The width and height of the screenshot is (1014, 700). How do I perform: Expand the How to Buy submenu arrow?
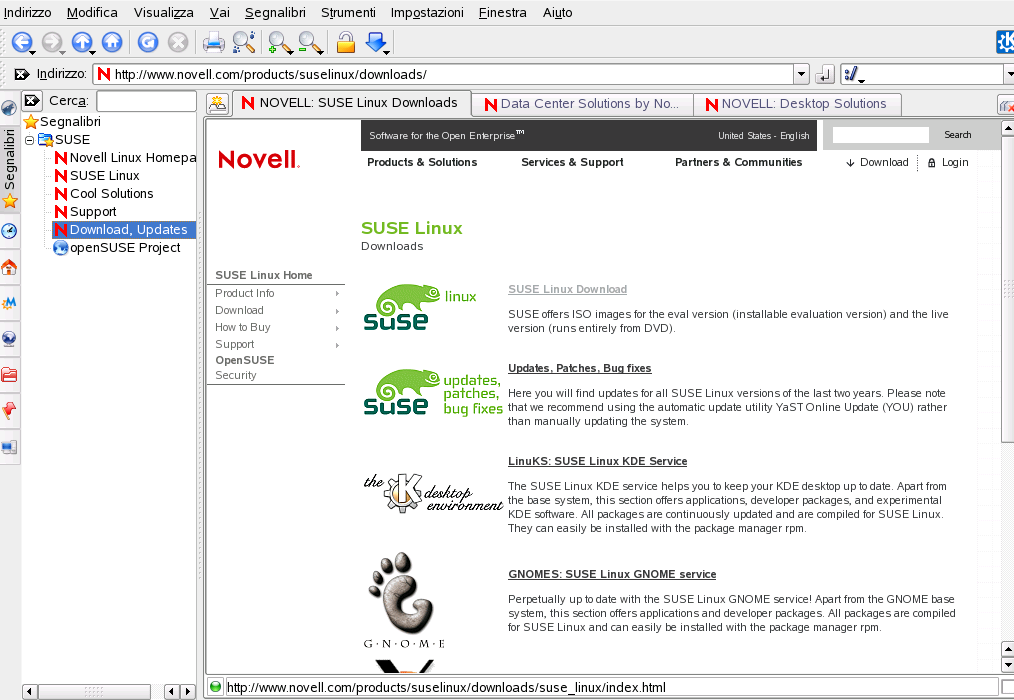[338, 328]
